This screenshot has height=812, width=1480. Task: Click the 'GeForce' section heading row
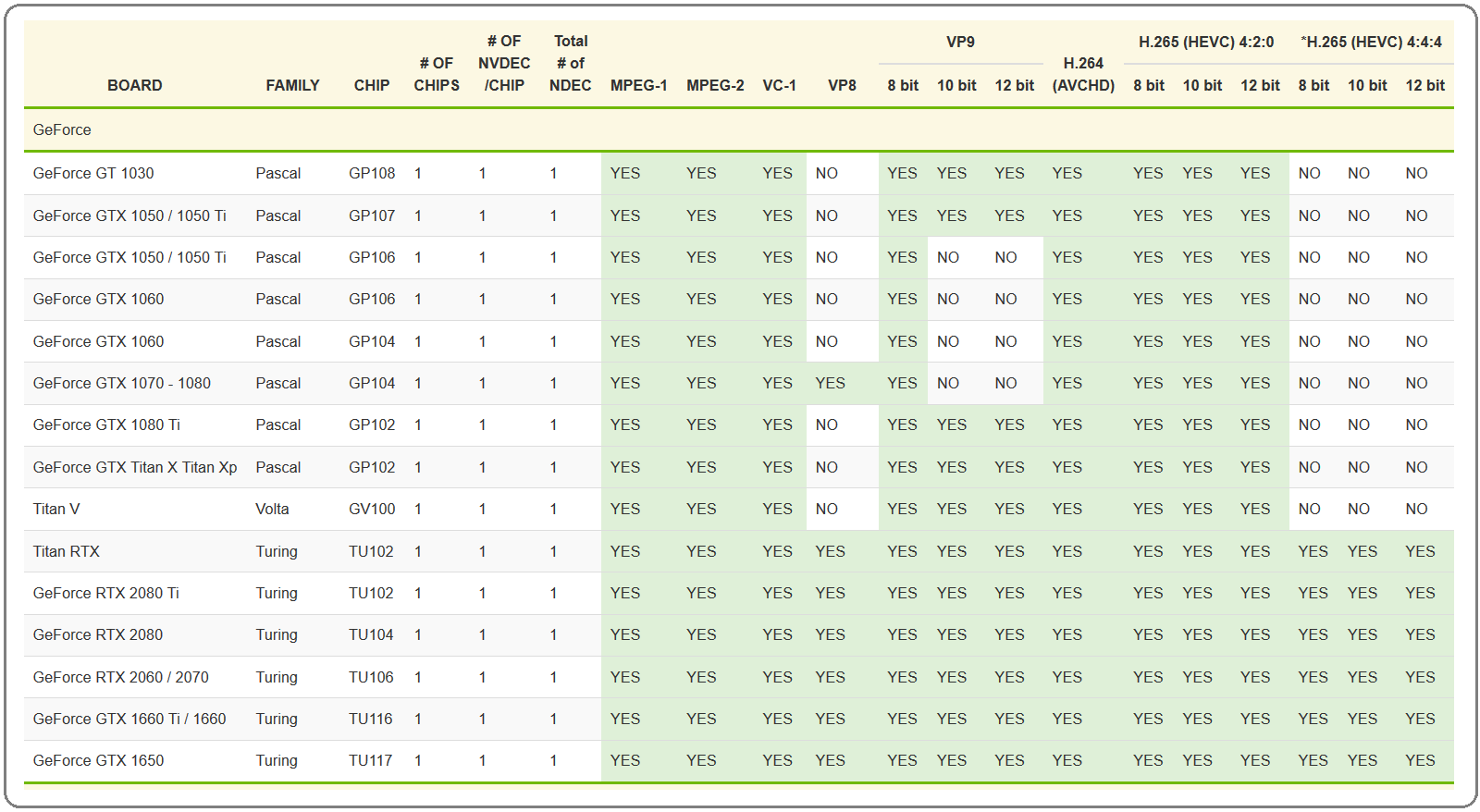pyautogui.click(x=738, y=129)
